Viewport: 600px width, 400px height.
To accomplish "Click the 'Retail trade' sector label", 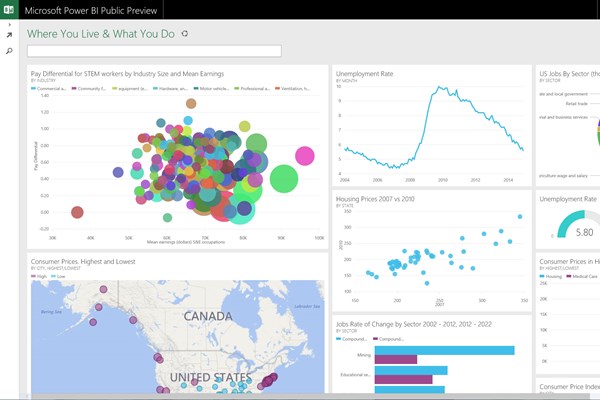I will click(576, 104).
